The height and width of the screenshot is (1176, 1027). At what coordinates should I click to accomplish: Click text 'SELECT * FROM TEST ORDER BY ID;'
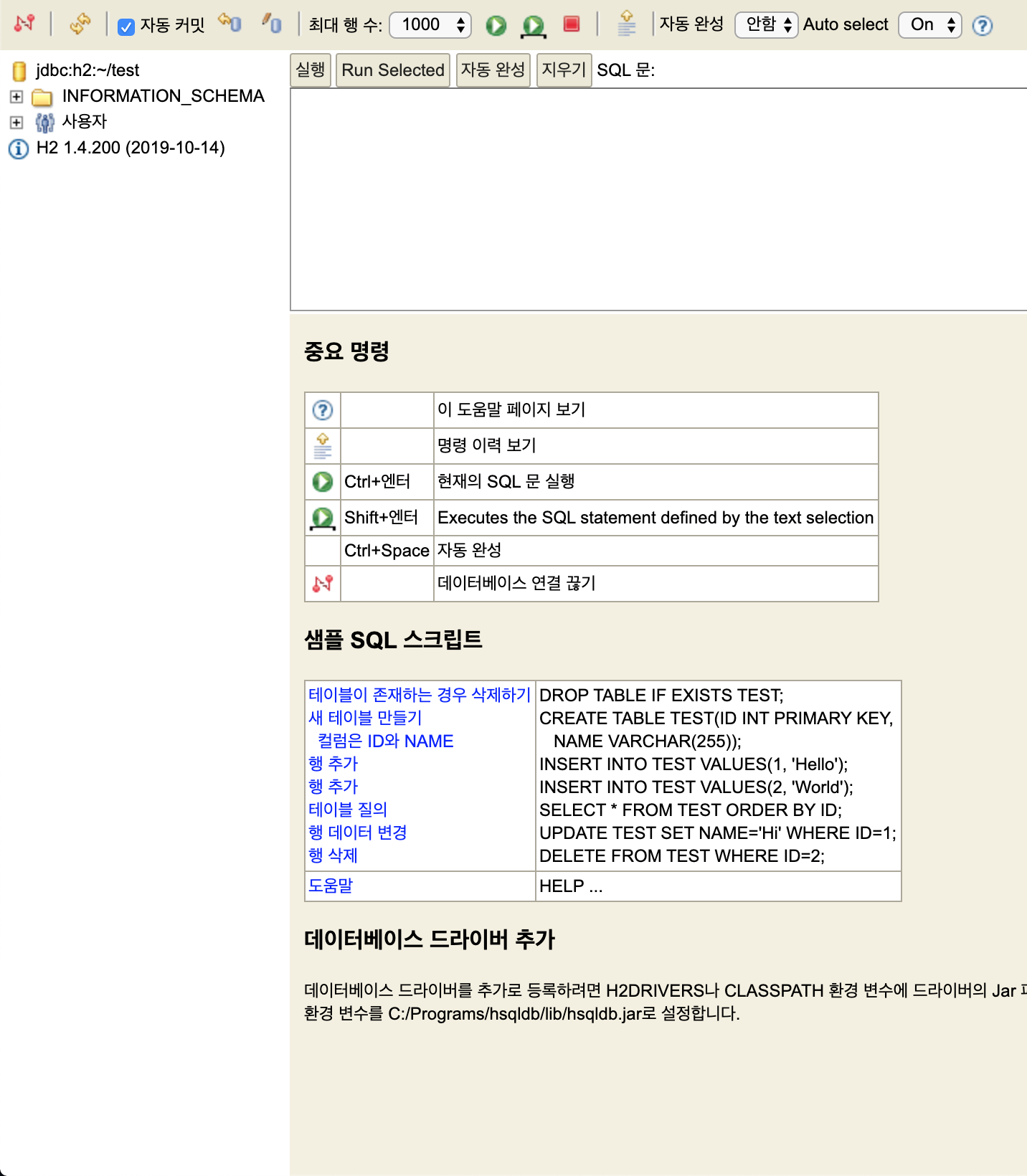[x=691, y=810]
